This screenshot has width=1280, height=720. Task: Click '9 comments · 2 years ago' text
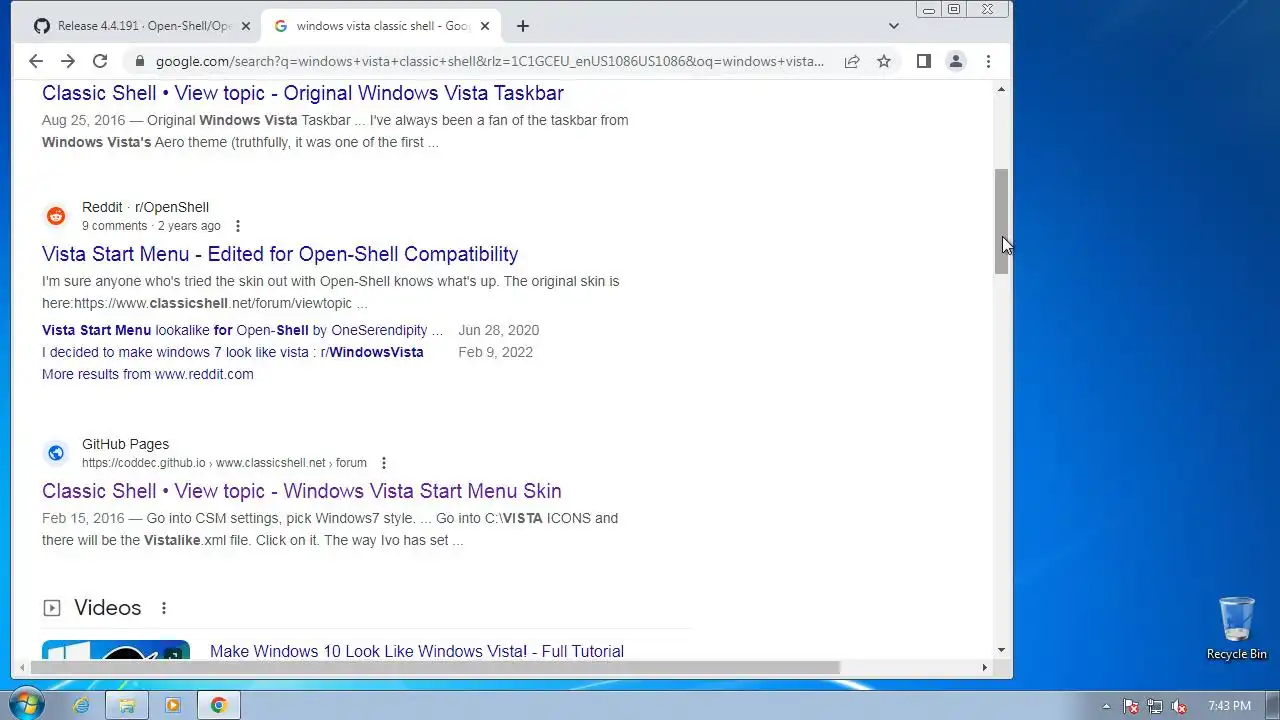point(151,226)
